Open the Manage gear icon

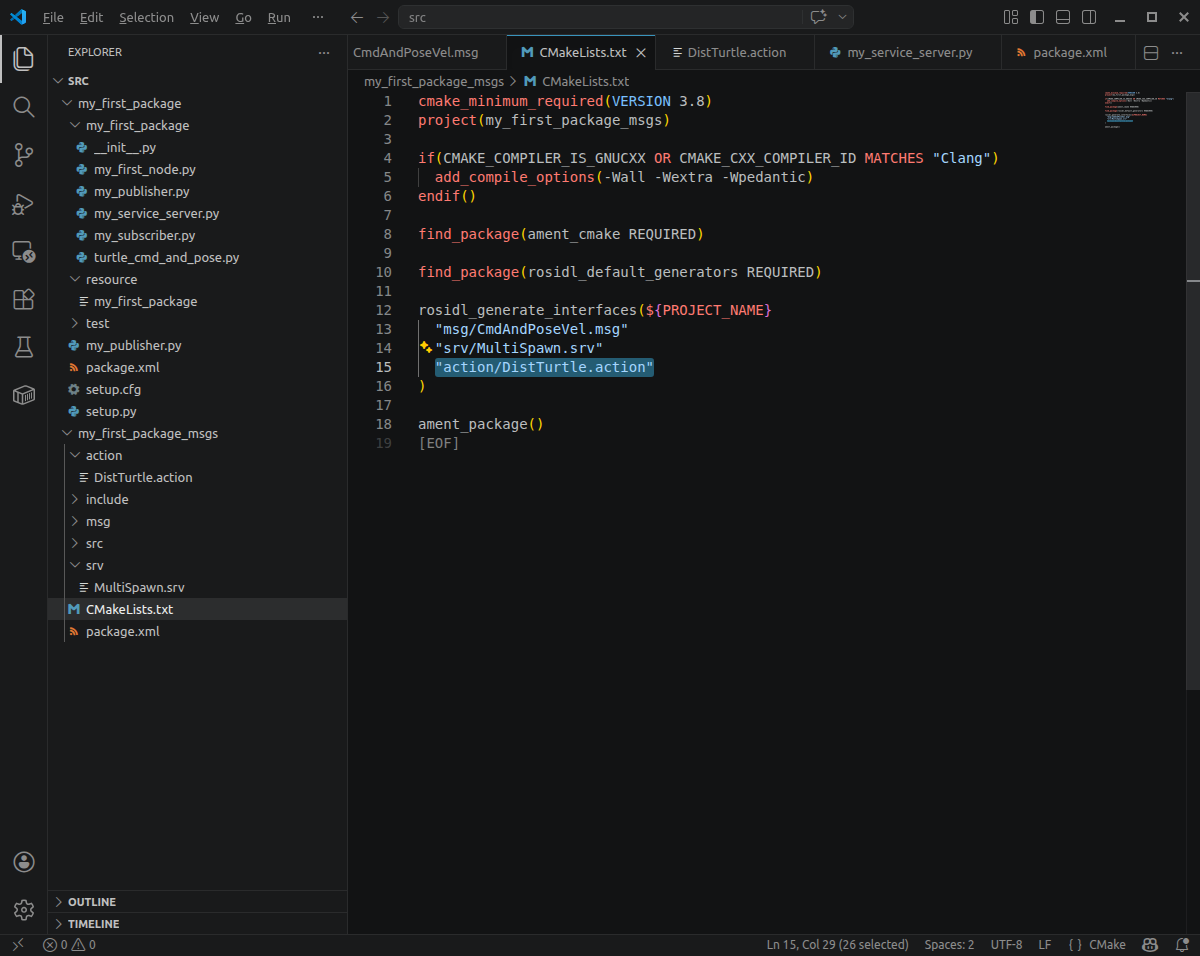24,910
